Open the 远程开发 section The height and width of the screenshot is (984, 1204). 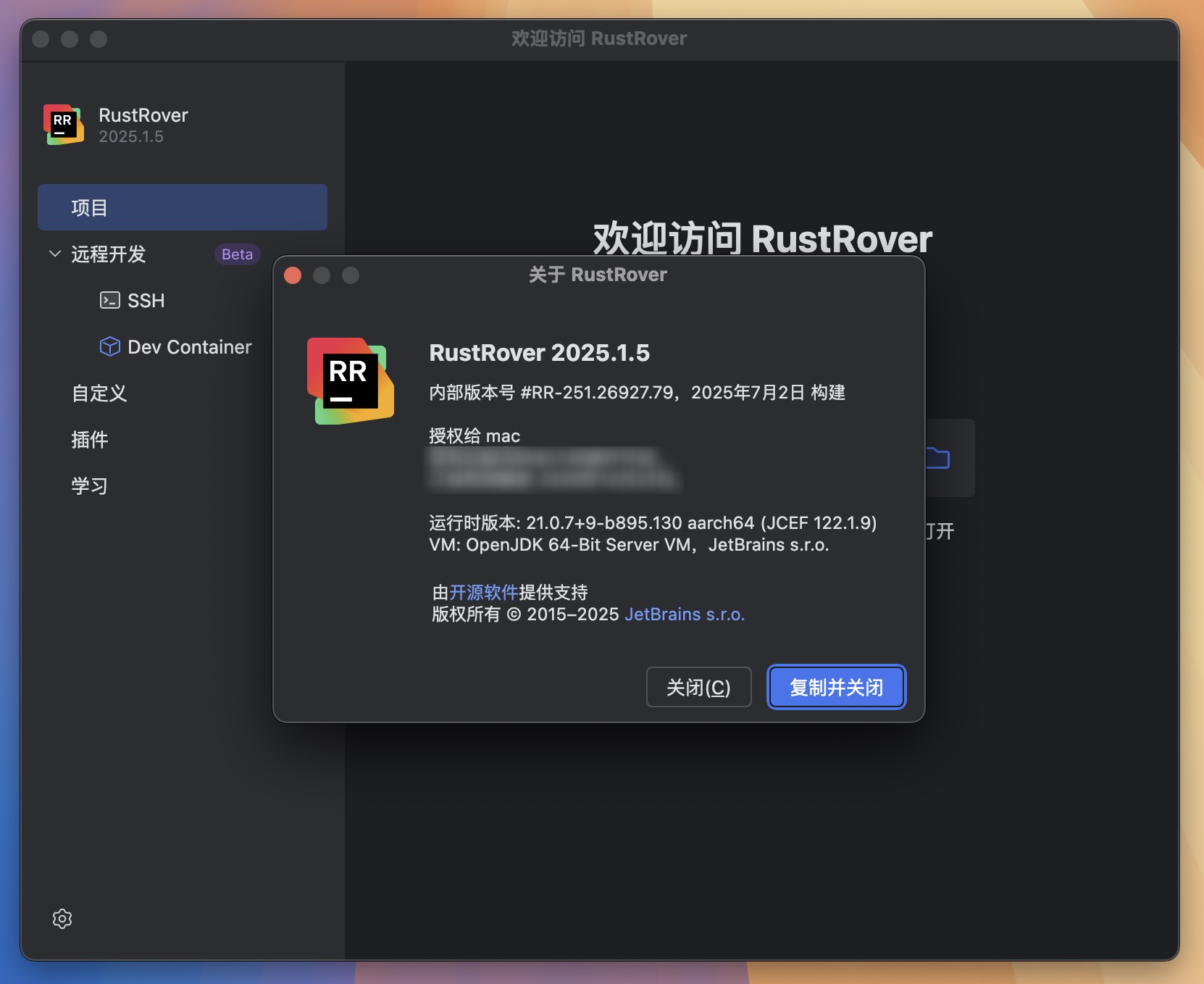(109, 254)
